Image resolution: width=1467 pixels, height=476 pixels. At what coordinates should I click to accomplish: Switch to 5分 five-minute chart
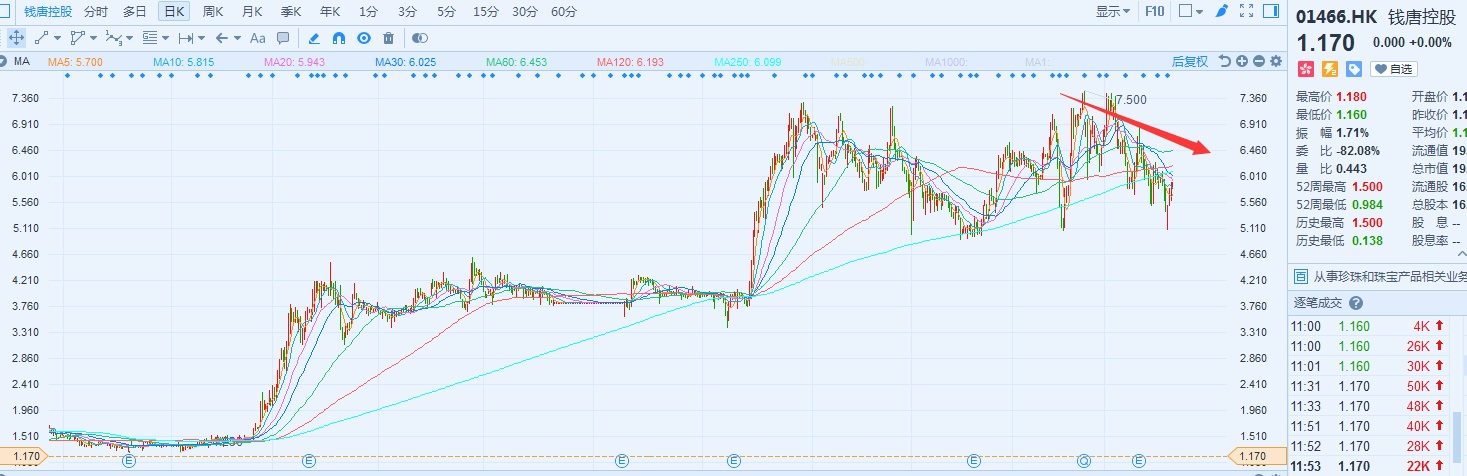(446, 12)
